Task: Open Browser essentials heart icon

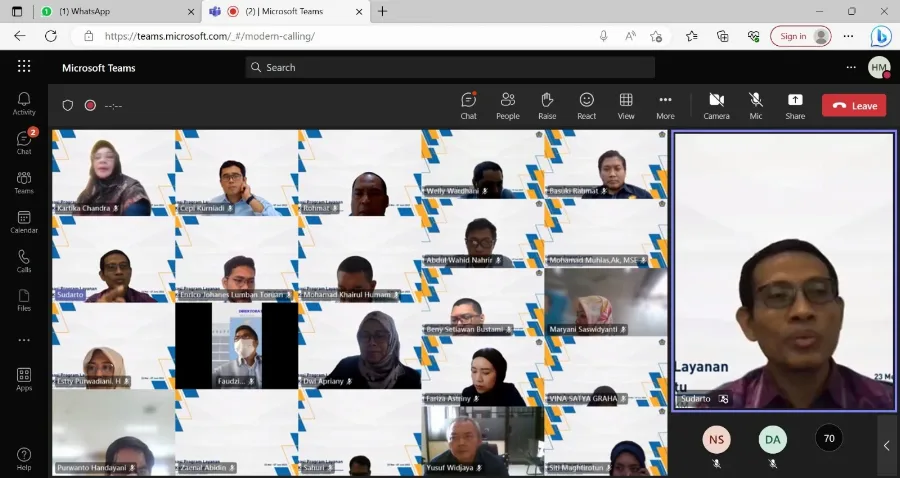Action: click(x=754, y=36)
